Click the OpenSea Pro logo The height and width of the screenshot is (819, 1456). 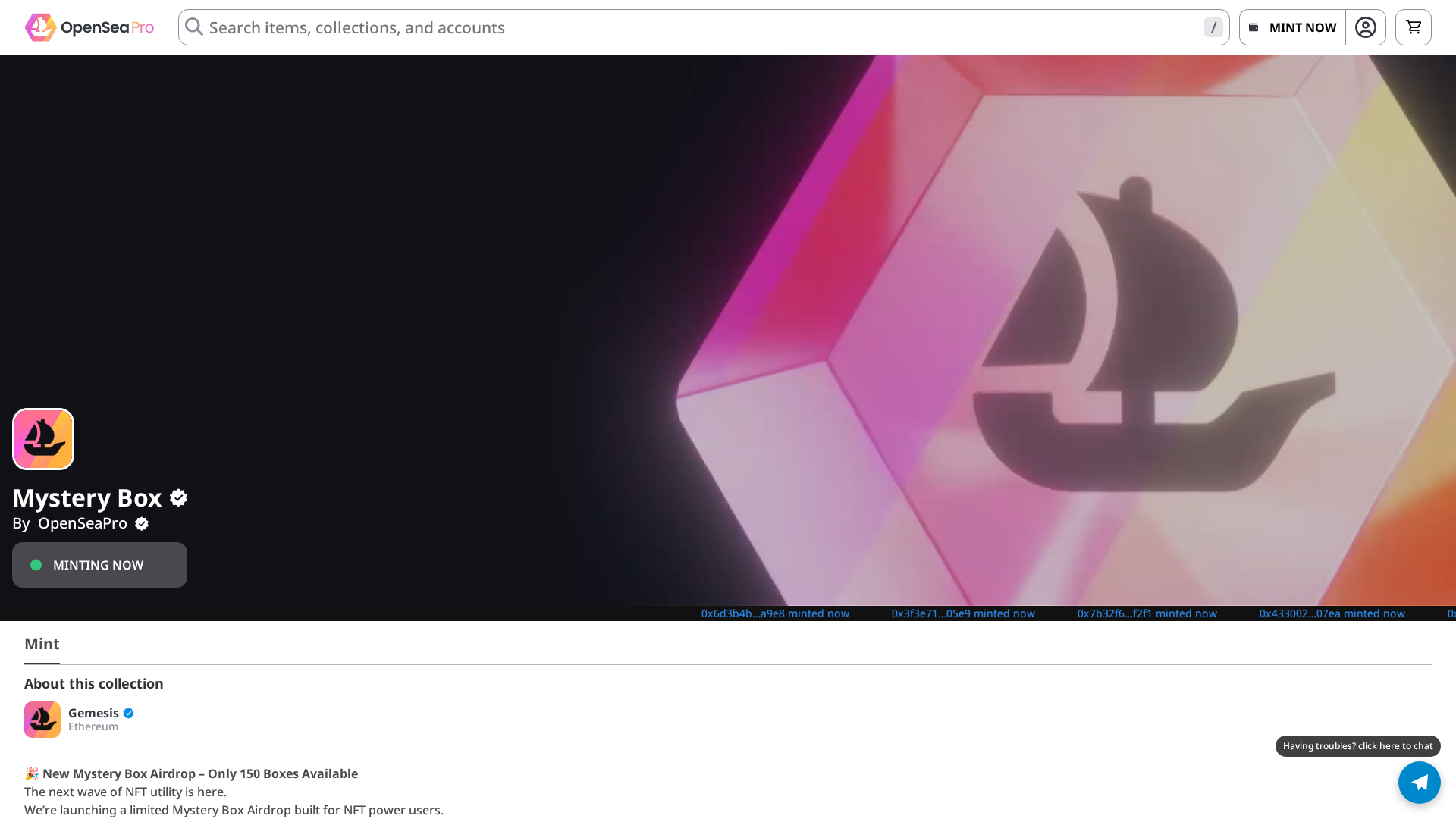coord(89,27)
